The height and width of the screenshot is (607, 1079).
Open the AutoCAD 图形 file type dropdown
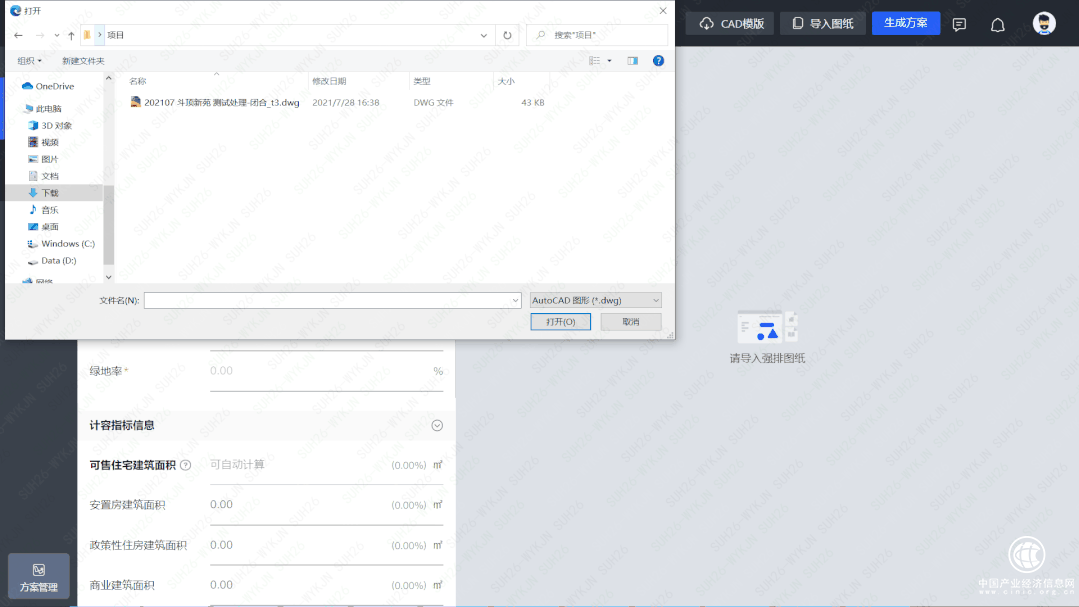(x=595, y=300)
